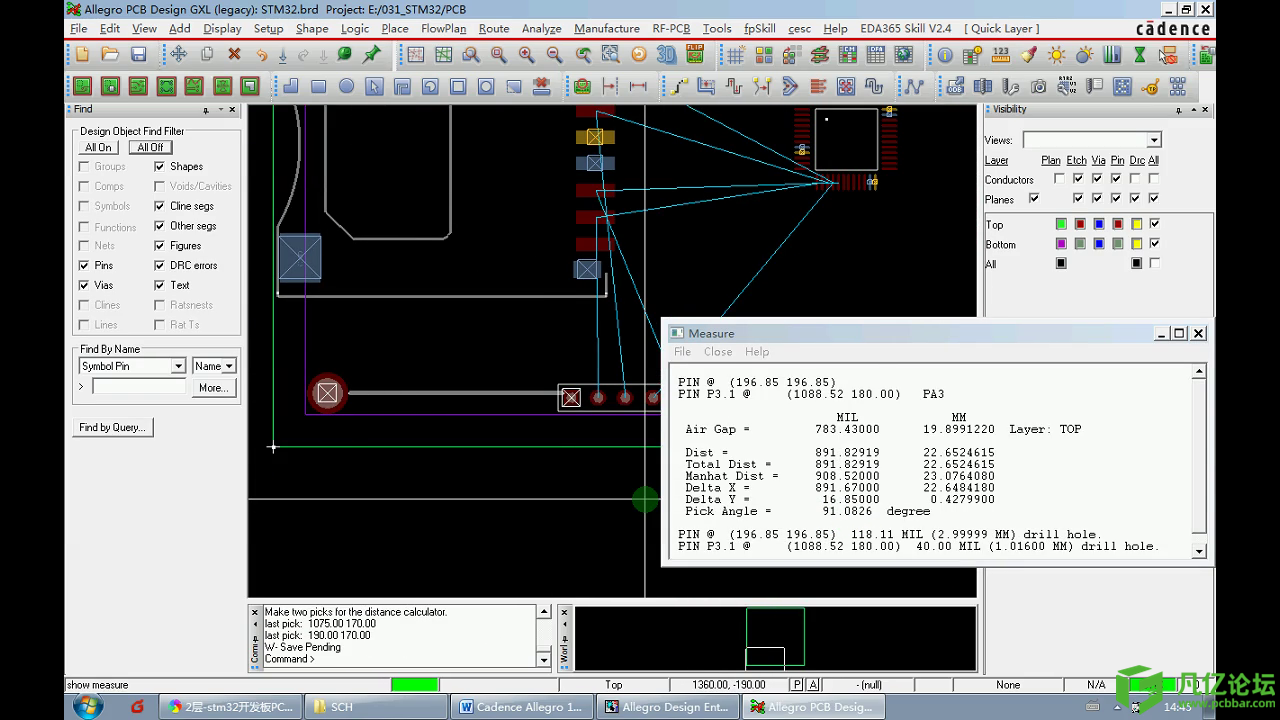Click the Zoom In magnifier icon
Screen dimensions: 1280x720
pyautogui.click(x=526, y=55)
